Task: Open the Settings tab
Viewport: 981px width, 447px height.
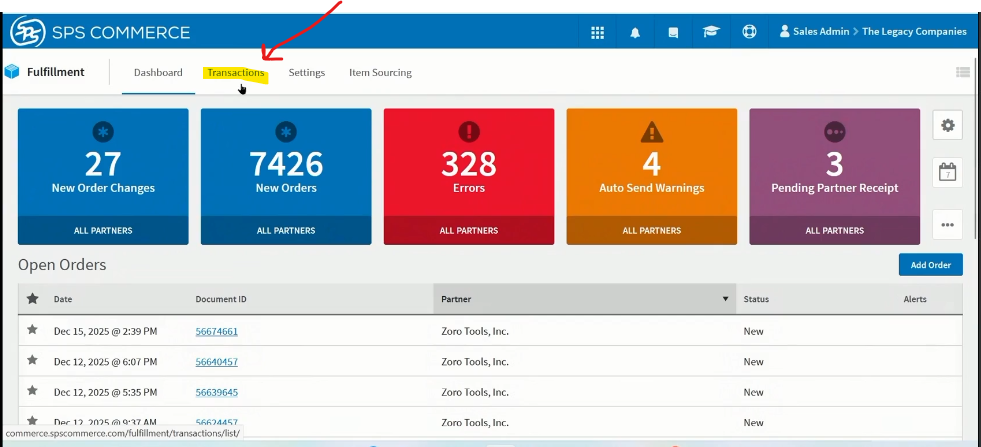Action: (307, 73)
